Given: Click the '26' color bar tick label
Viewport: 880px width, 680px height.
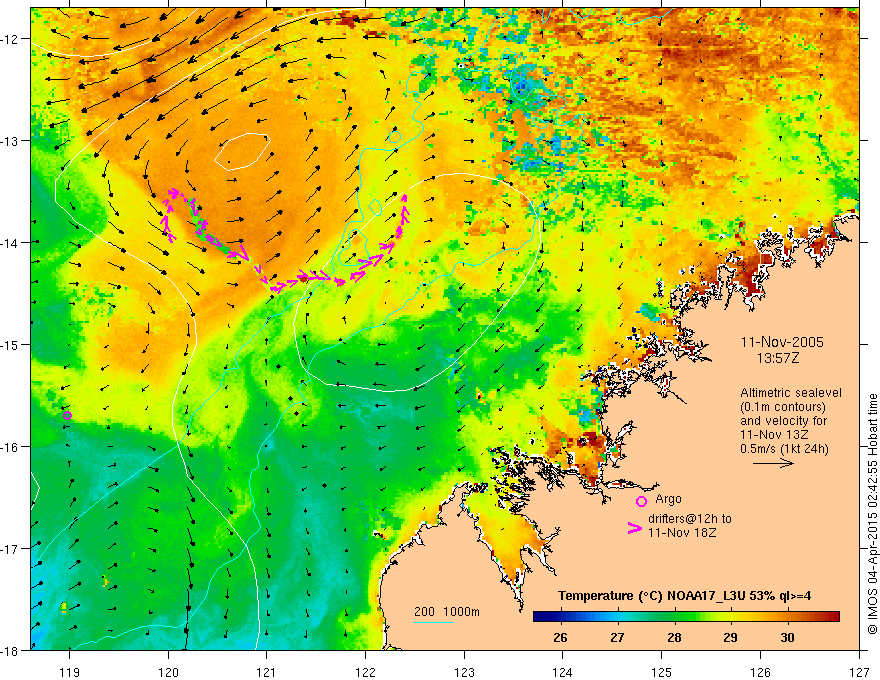Looking at the screenshot, I should (560, 637).
